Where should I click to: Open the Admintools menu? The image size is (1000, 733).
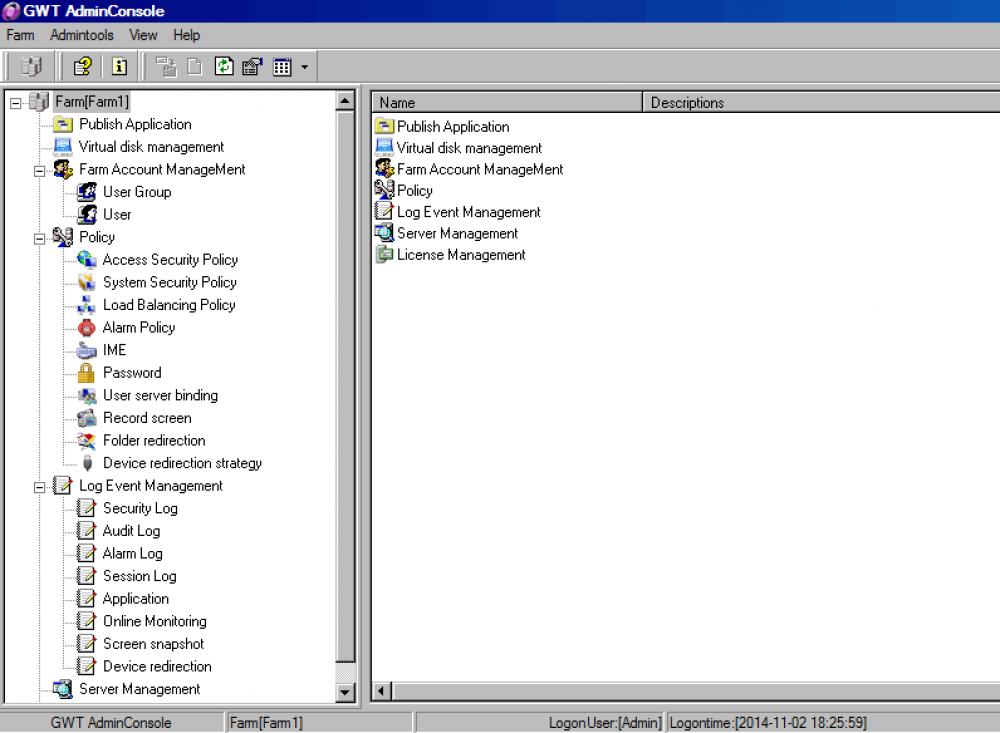(81, 35)
